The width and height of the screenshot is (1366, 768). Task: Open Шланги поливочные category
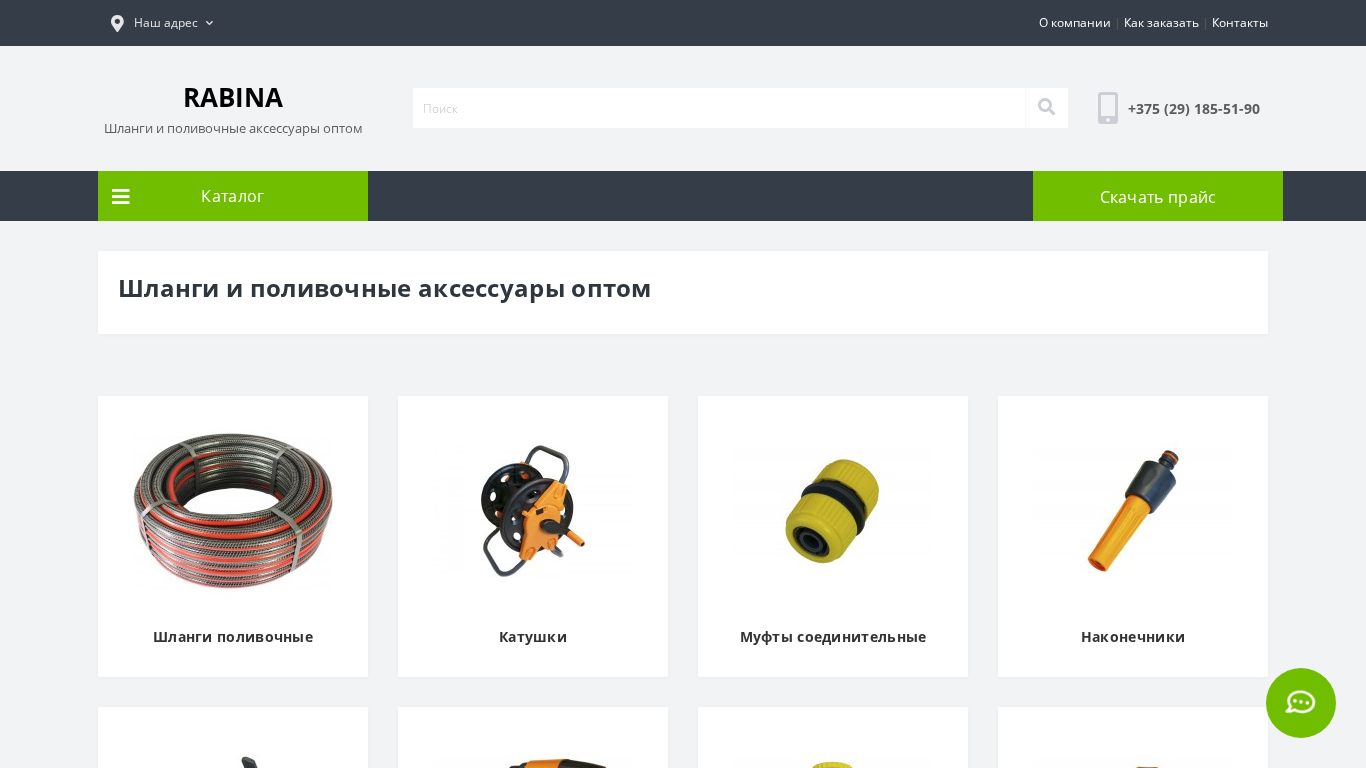tap(233, 637)
